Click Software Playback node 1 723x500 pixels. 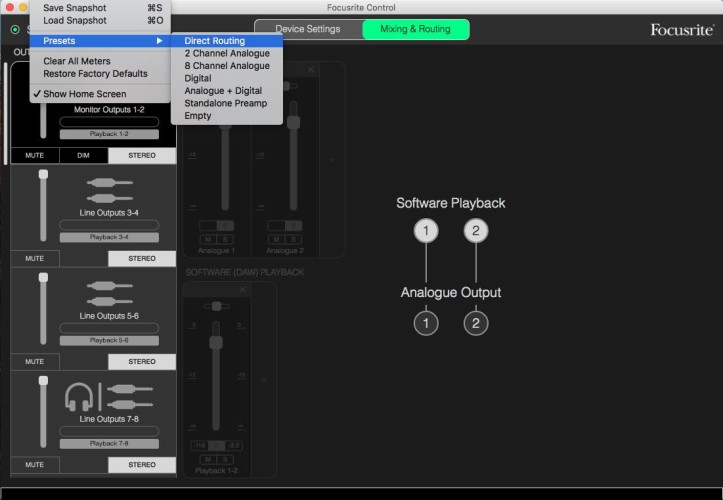click(426, 230)
